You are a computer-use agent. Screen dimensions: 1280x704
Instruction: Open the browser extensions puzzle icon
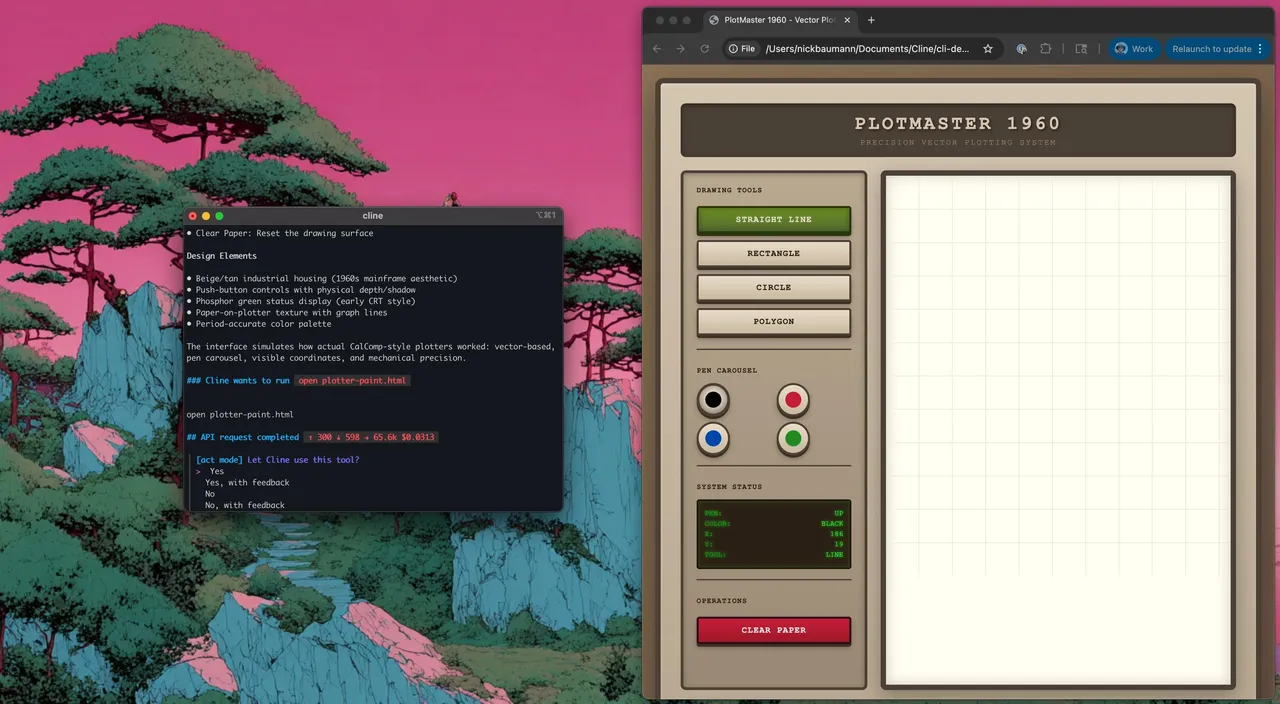point(1046,48)
